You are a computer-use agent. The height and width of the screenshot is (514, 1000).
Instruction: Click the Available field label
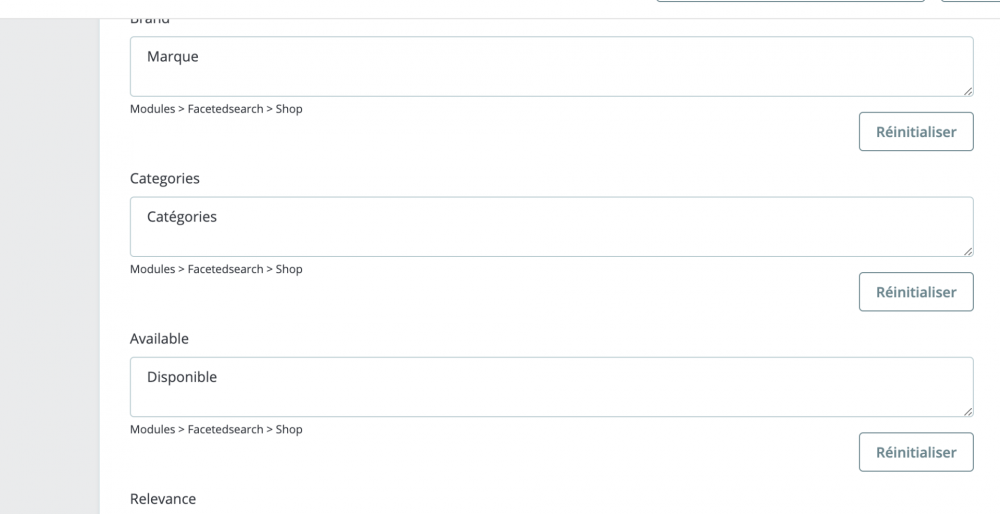click(159, 339)
